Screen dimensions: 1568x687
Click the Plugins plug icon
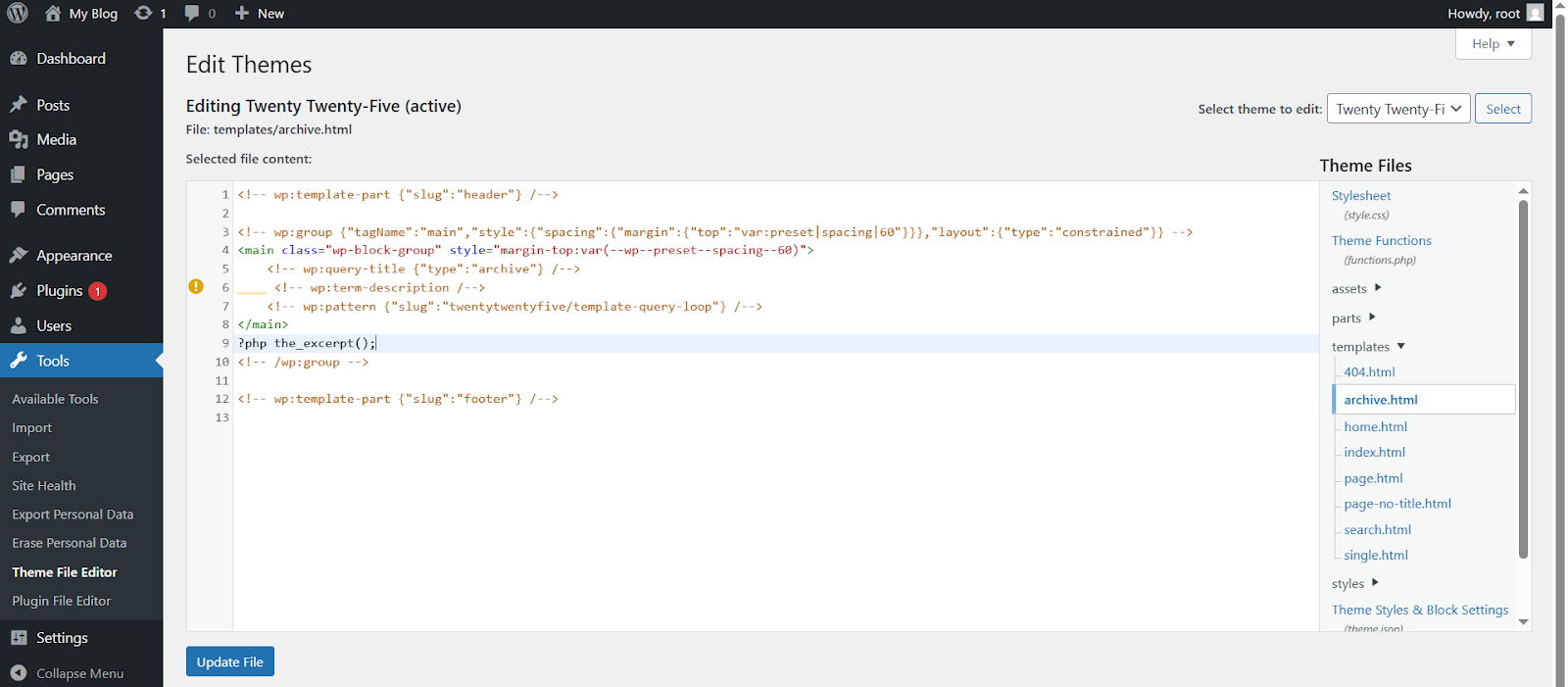[19, 291]
